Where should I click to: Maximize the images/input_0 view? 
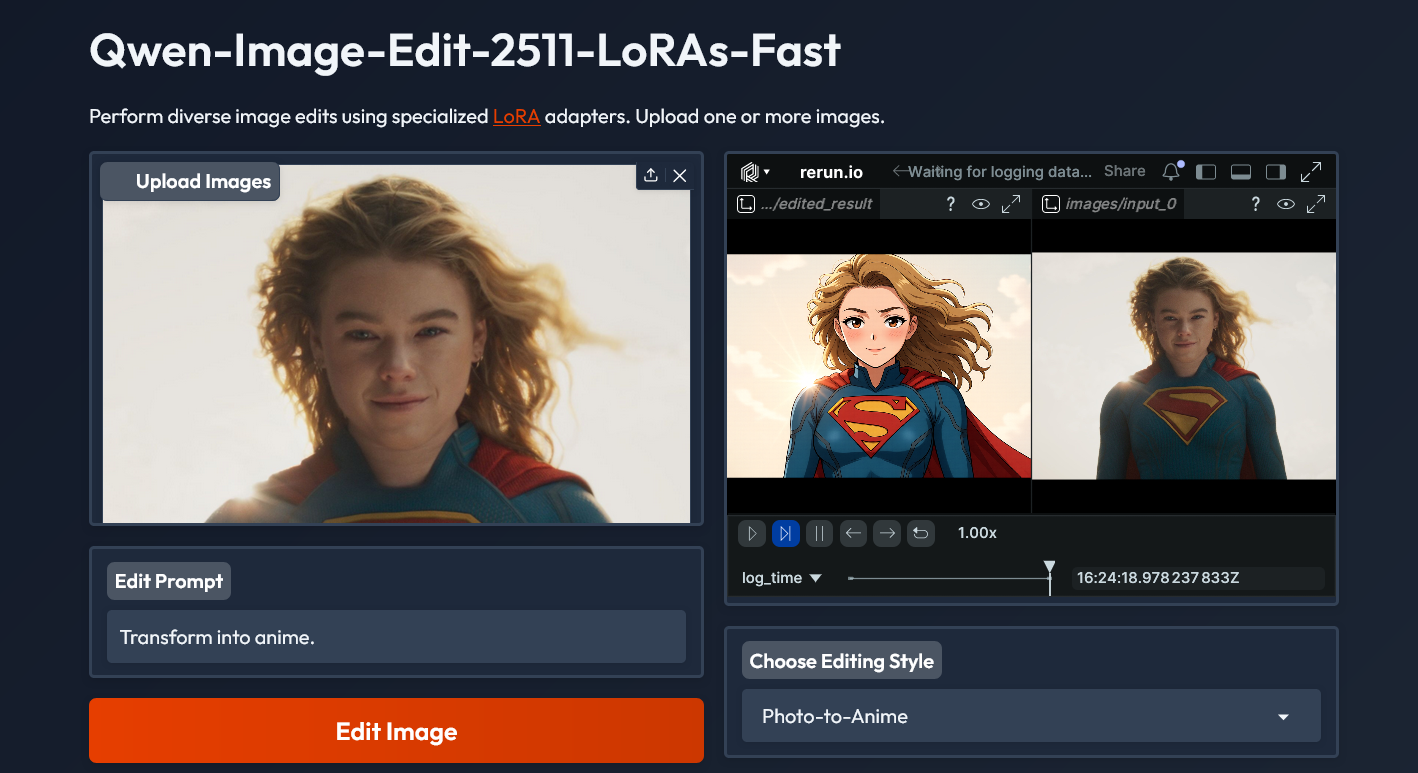(1316, 204)
